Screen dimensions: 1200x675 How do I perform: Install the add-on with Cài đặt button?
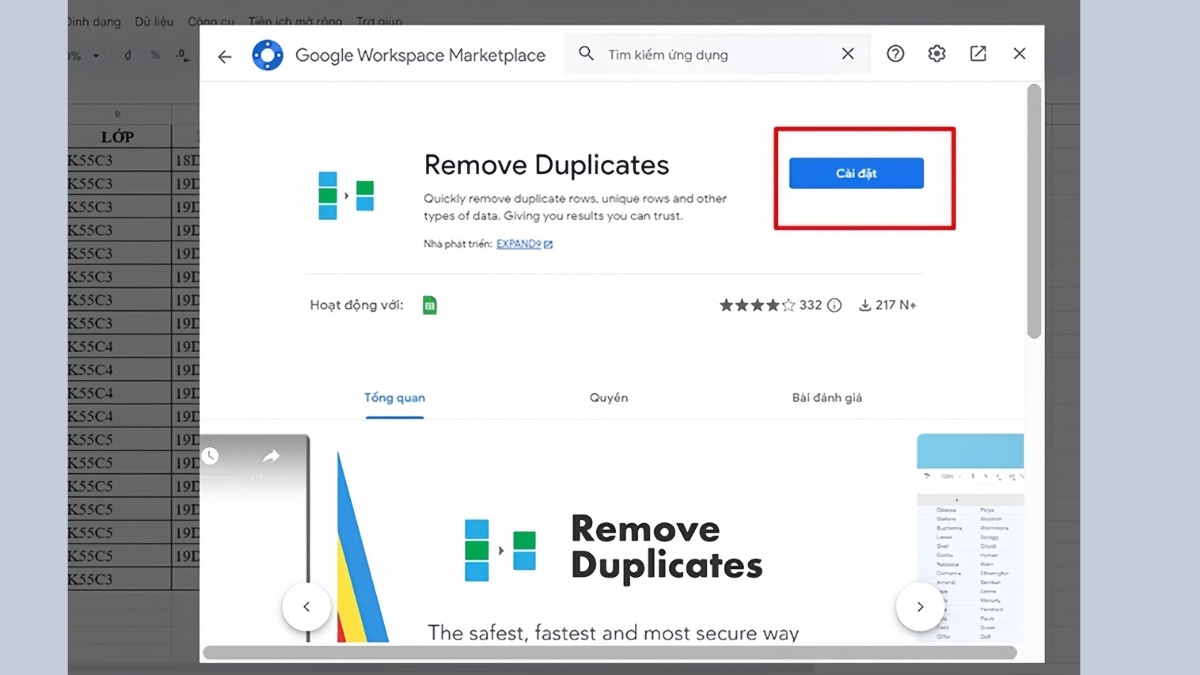click(856, 173)
